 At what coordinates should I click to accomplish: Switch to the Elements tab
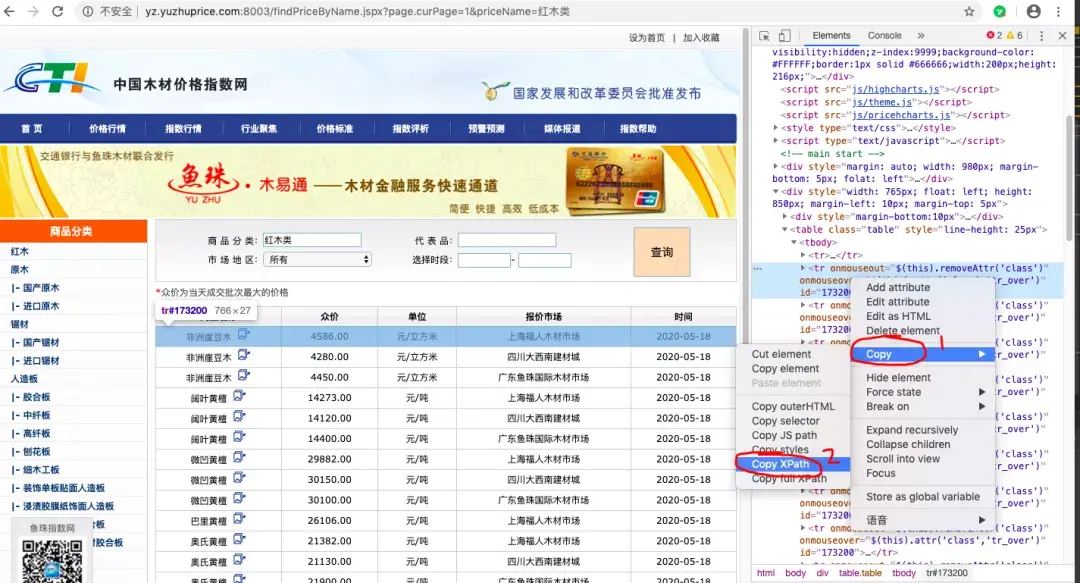831,36
